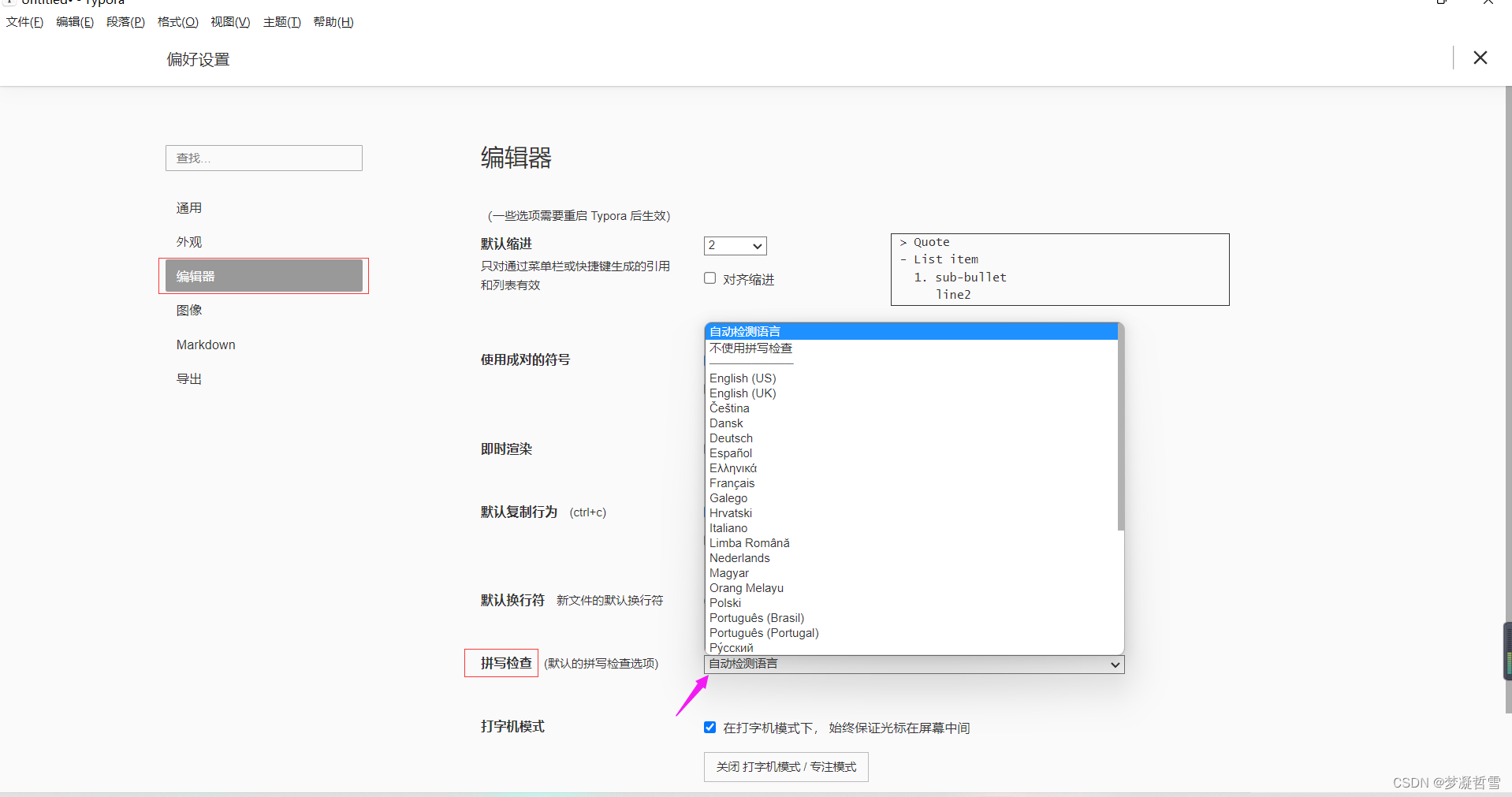
Task: Click the 查找 search input field
Action: click(263, 158)
